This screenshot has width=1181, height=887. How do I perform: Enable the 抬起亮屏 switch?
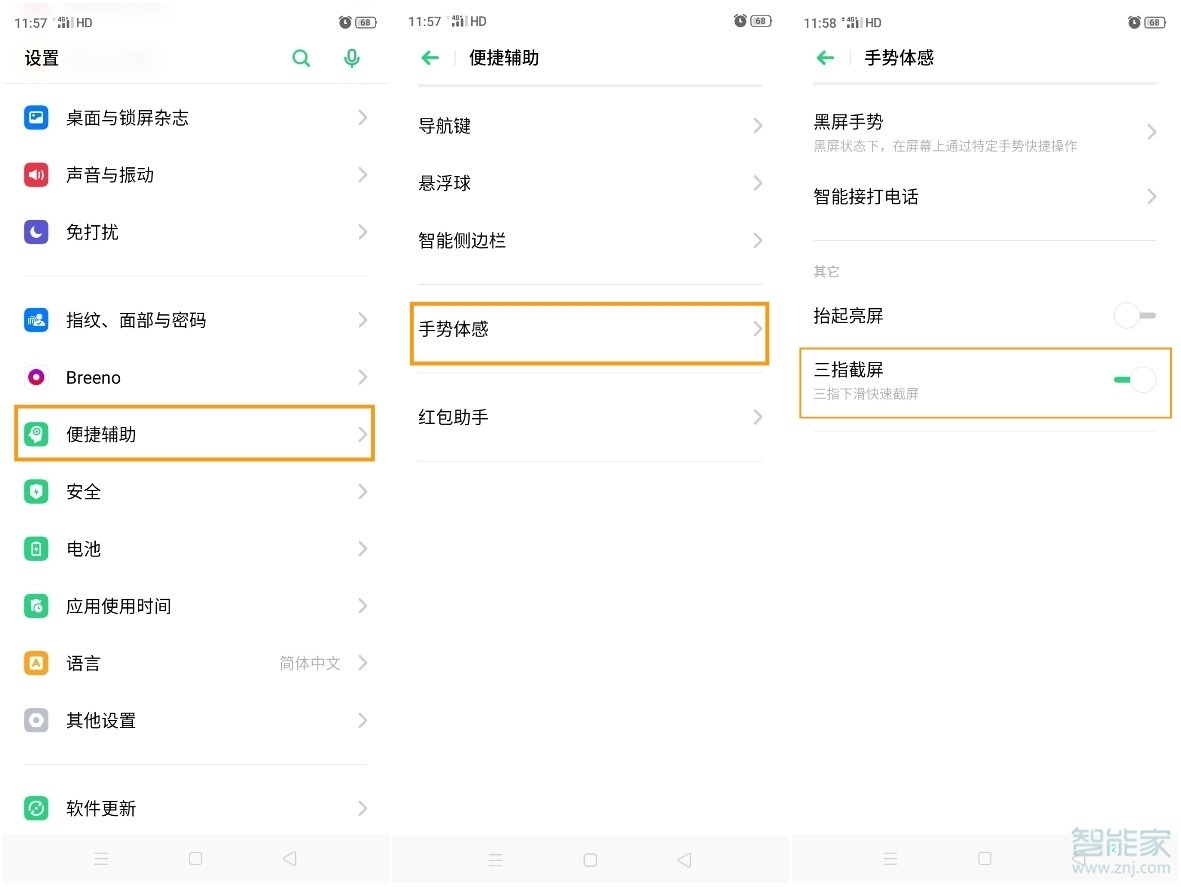point(1134,315)
